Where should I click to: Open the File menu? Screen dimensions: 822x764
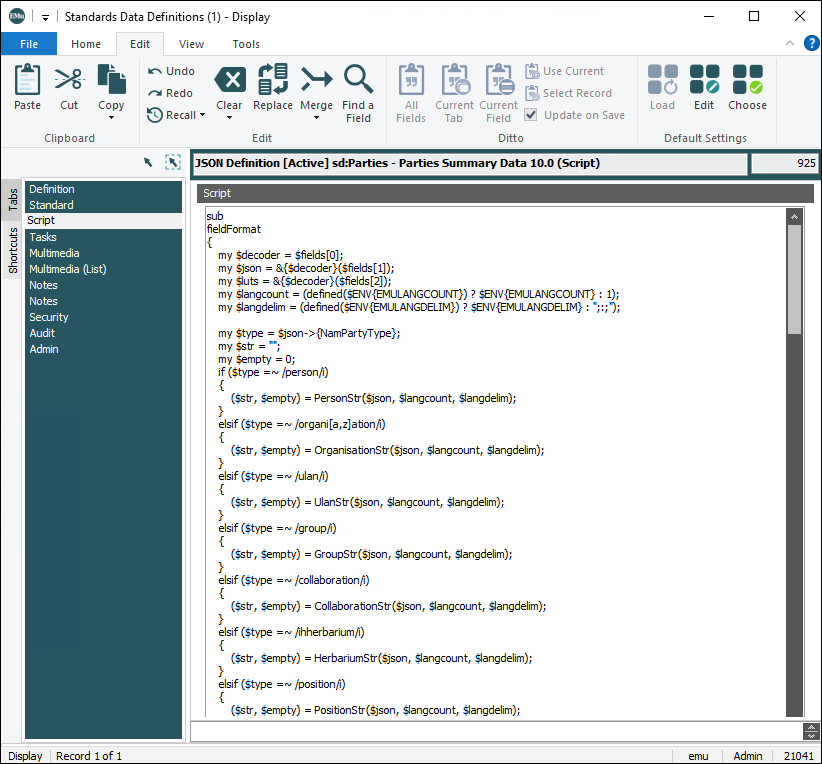coord(29,44)
